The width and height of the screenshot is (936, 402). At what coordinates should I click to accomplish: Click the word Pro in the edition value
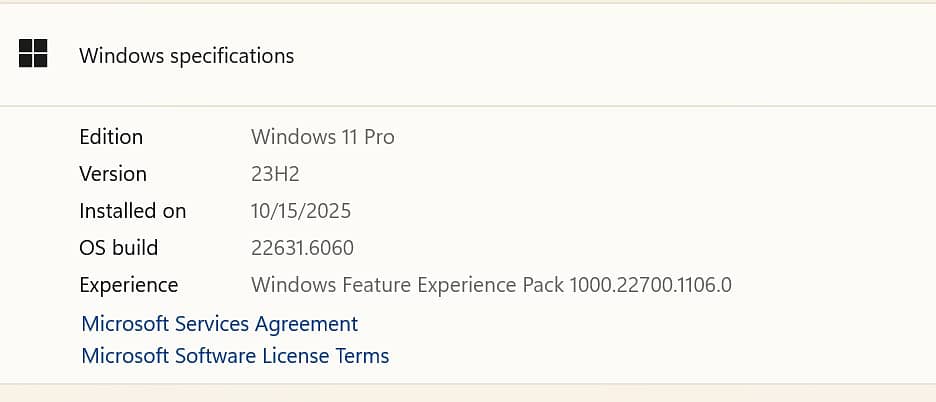[x=379, y=137]
